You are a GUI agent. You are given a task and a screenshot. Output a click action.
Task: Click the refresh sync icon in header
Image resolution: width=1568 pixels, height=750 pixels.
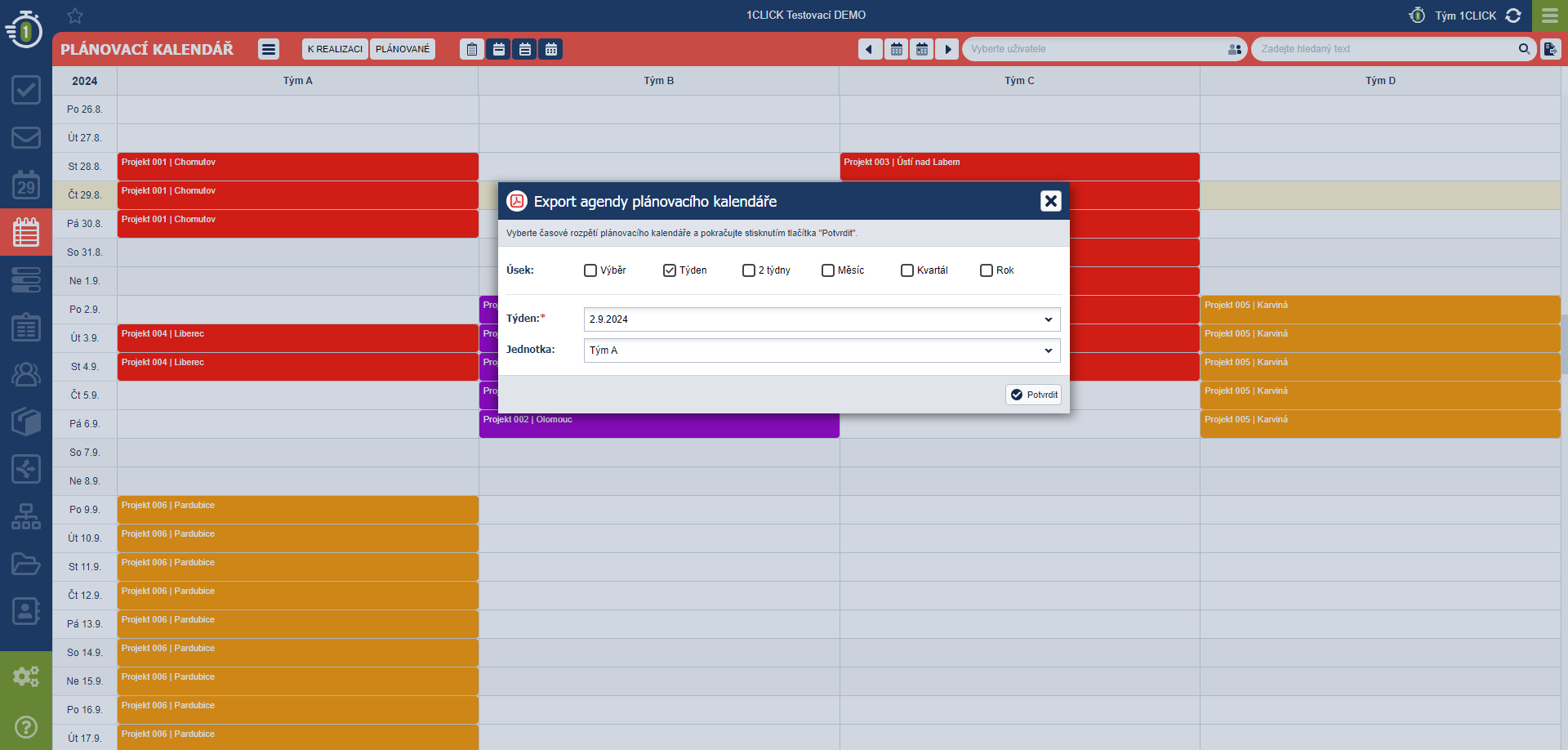coord(1513,16)
